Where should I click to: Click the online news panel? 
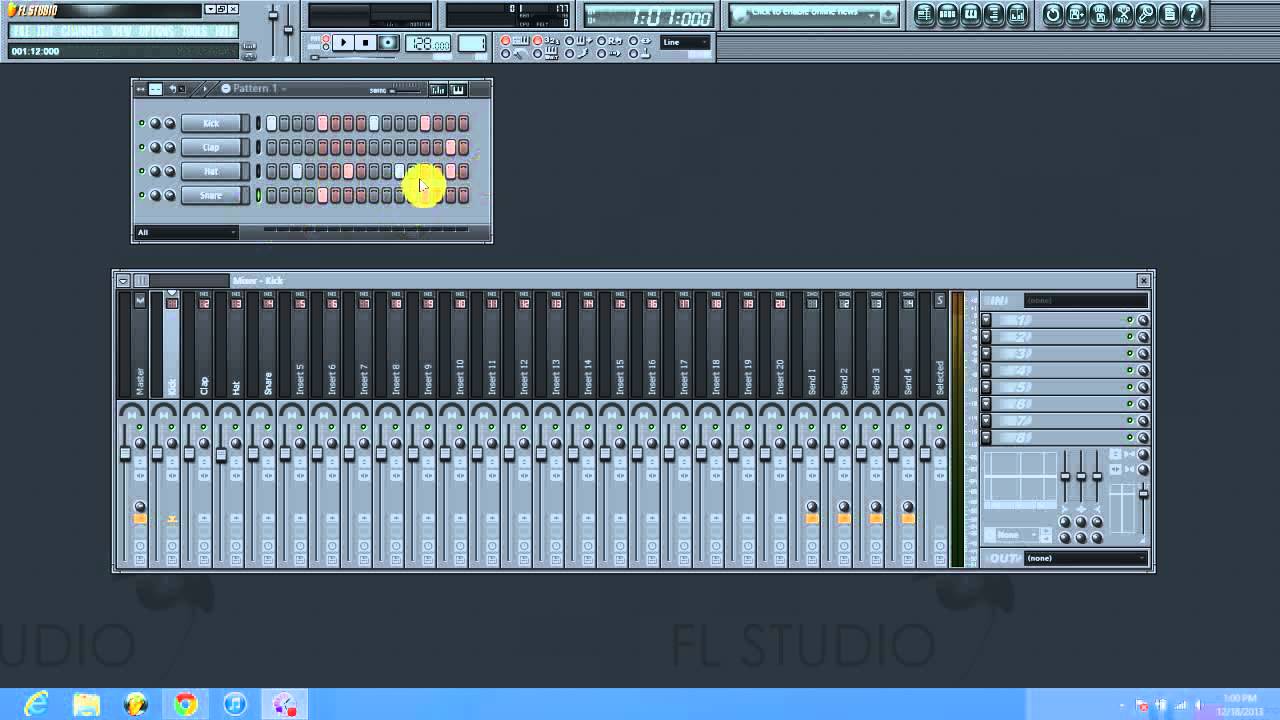(x=815, y=15)
